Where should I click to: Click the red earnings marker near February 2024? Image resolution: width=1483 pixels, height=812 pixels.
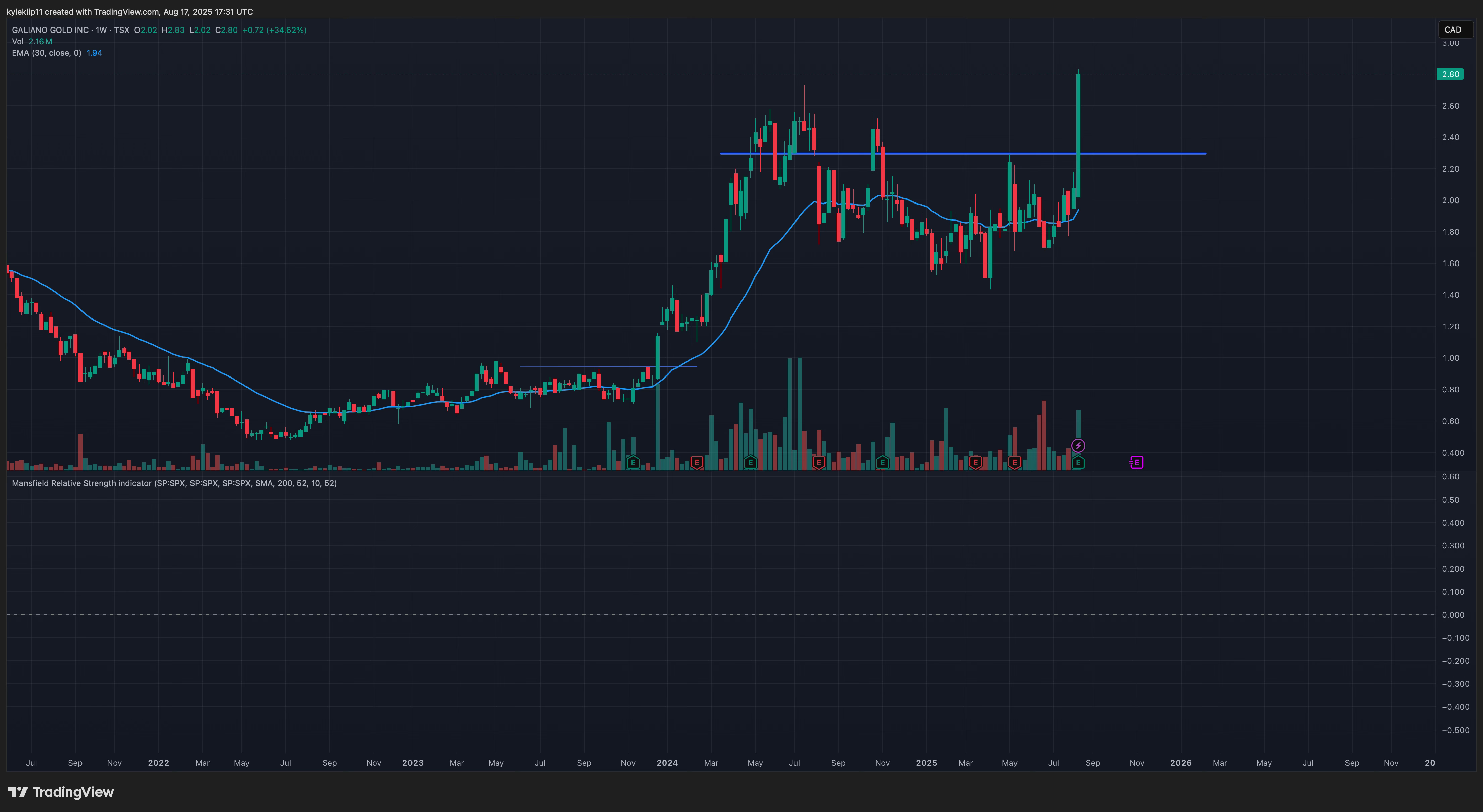(x=697, y=462)
